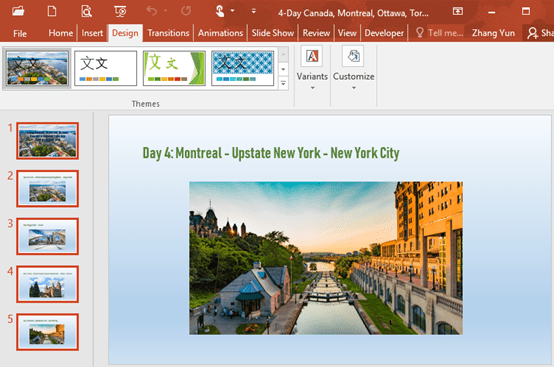Viewport: 554px width, 367px height.
Task: Select the Design tab
Action: point(125,33)
